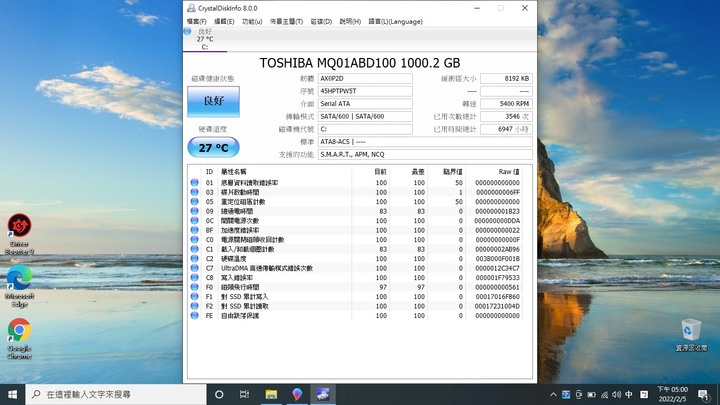Image resolution: width=720 pixels, height=405 pixels.
Task: Click status icon for attribute F2
Action: point(195,306)
